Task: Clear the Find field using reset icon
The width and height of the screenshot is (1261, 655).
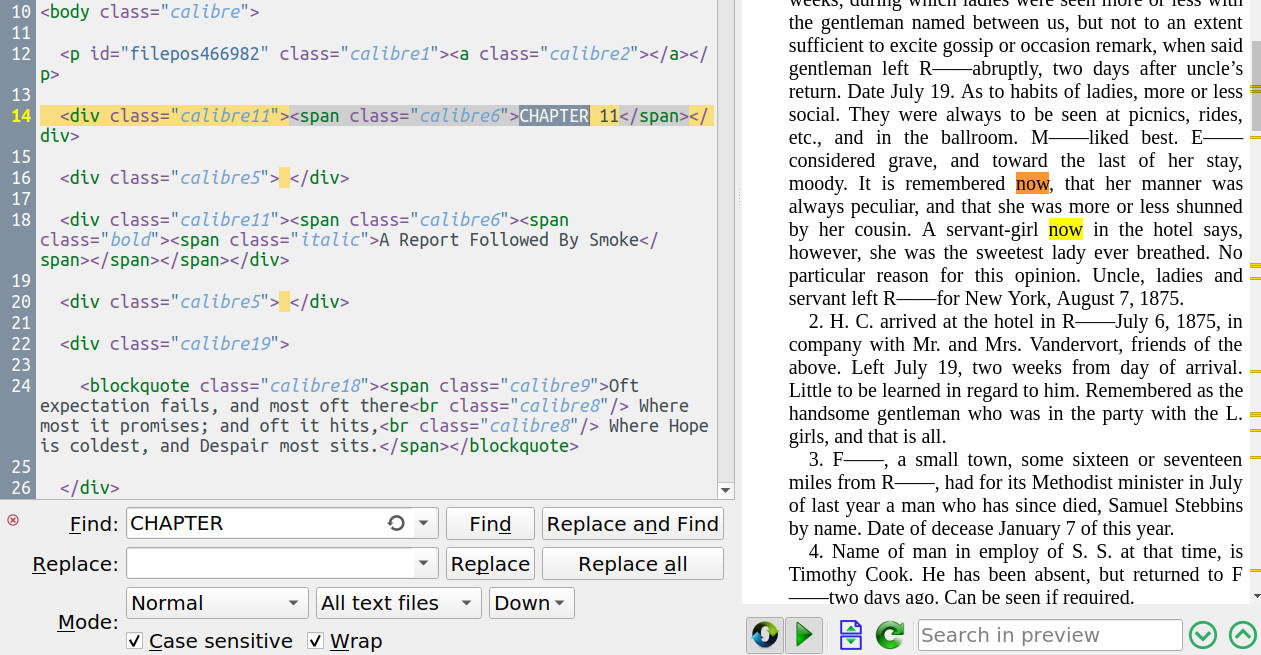Action: (396, 523)
